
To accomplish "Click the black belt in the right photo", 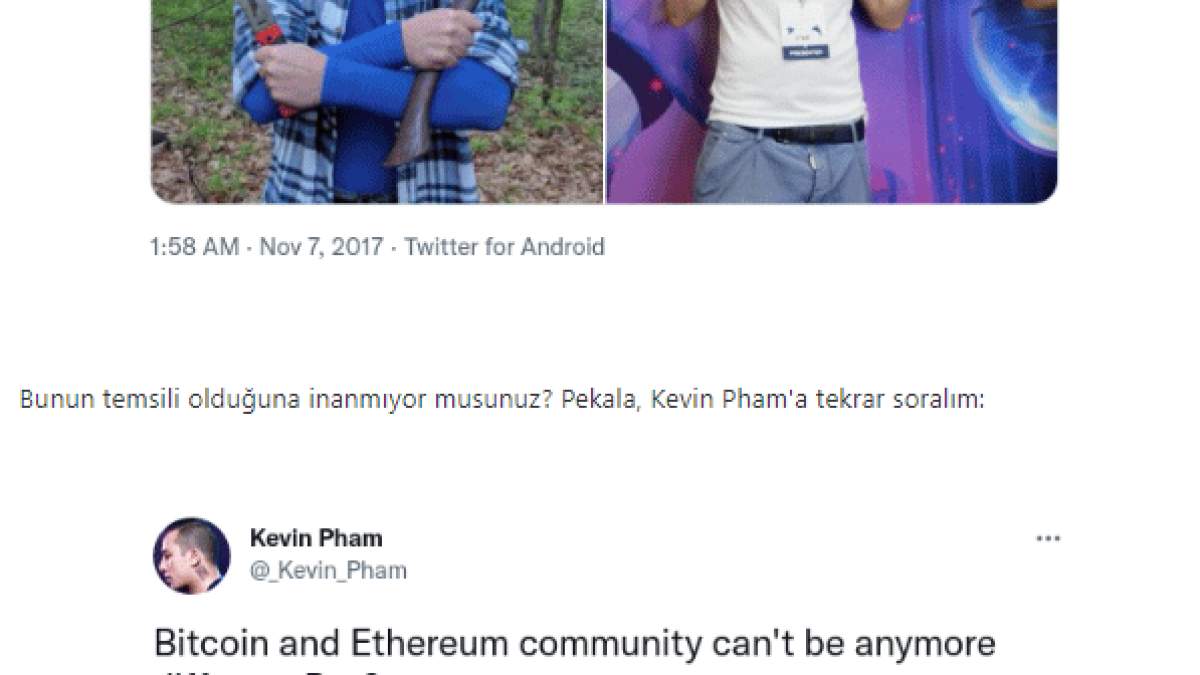I will [x=800, y=132].
